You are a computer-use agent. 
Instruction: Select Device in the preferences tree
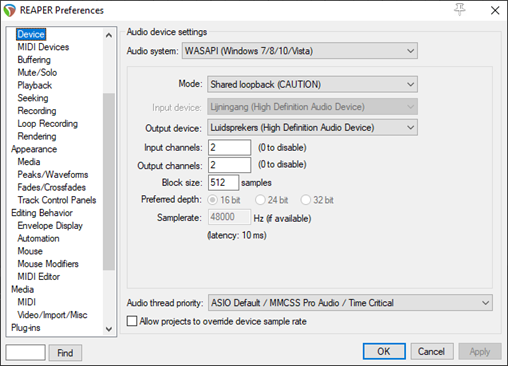[x=31, y=34]
